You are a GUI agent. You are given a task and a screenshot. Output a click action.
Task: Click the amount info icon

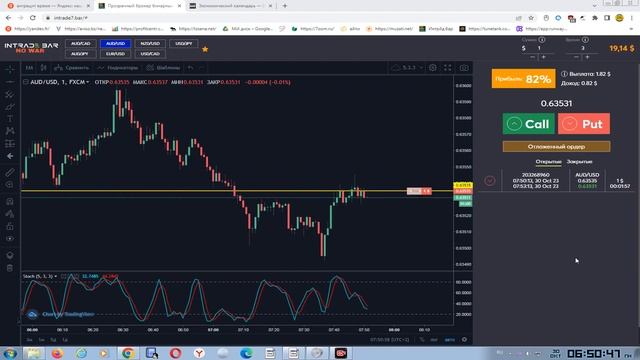click(542, 40)
